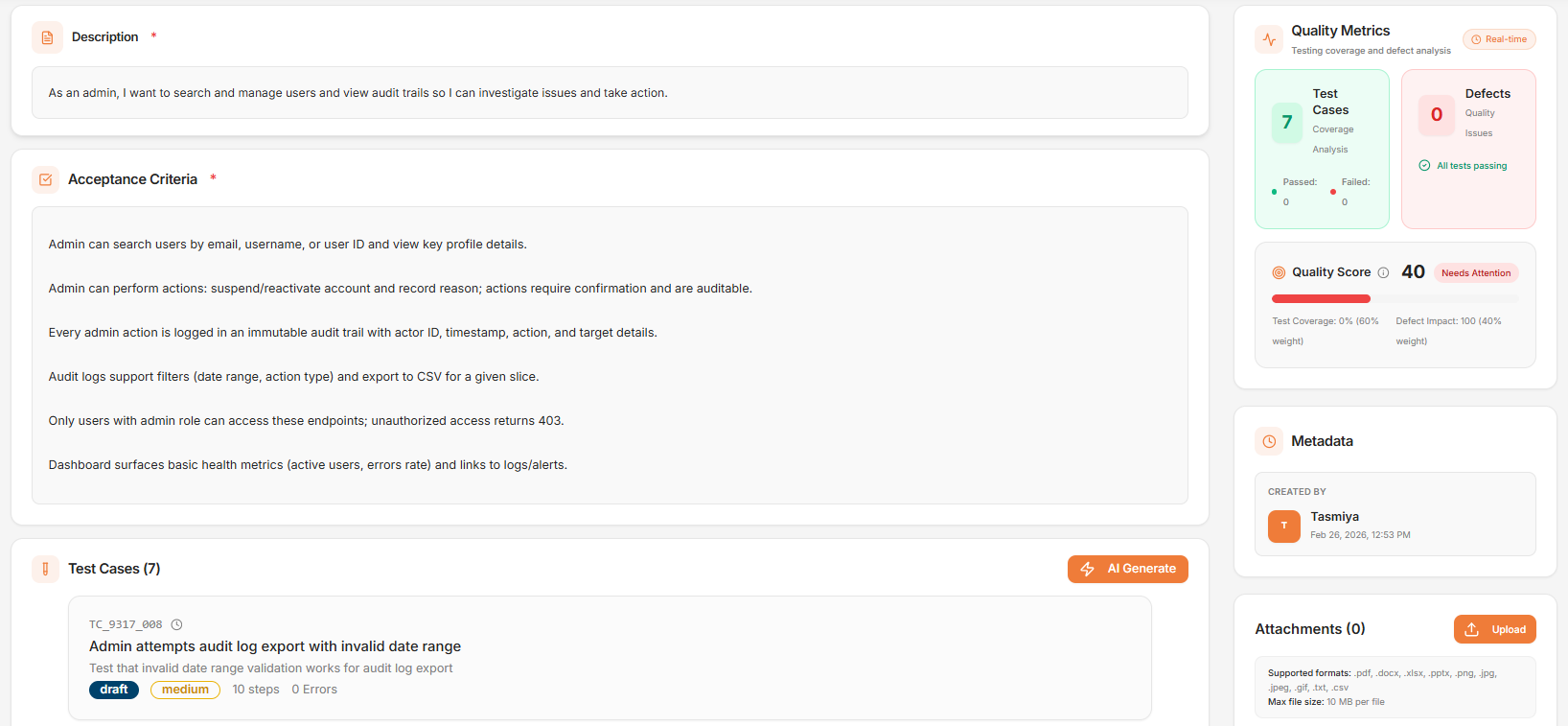Open the invalid date range test case
Viewport: 1568px width, 726px height.
point(275,646)
